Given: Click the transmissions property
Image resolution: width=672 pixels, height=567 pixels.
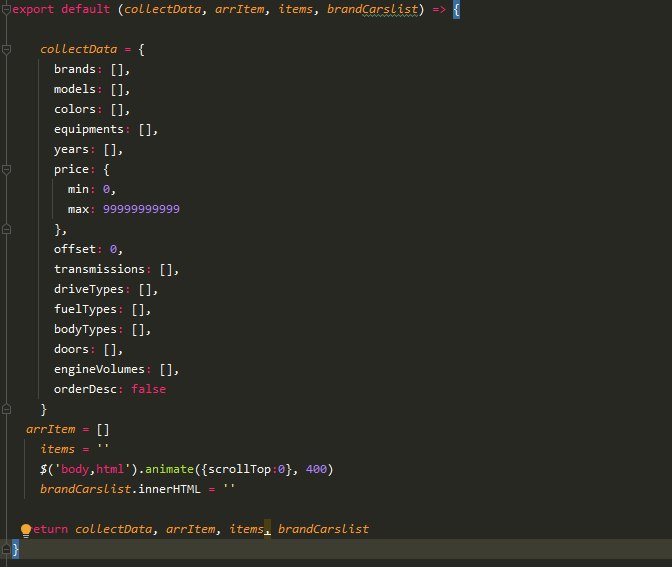Looking at the screenshot, I should tap(99, 269).
